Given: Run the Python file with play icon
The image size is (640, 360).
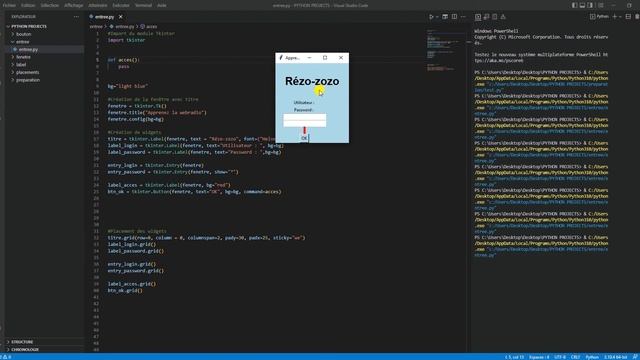Looking at the screenshot, I should pyautogui.click(x=431, y=17).
